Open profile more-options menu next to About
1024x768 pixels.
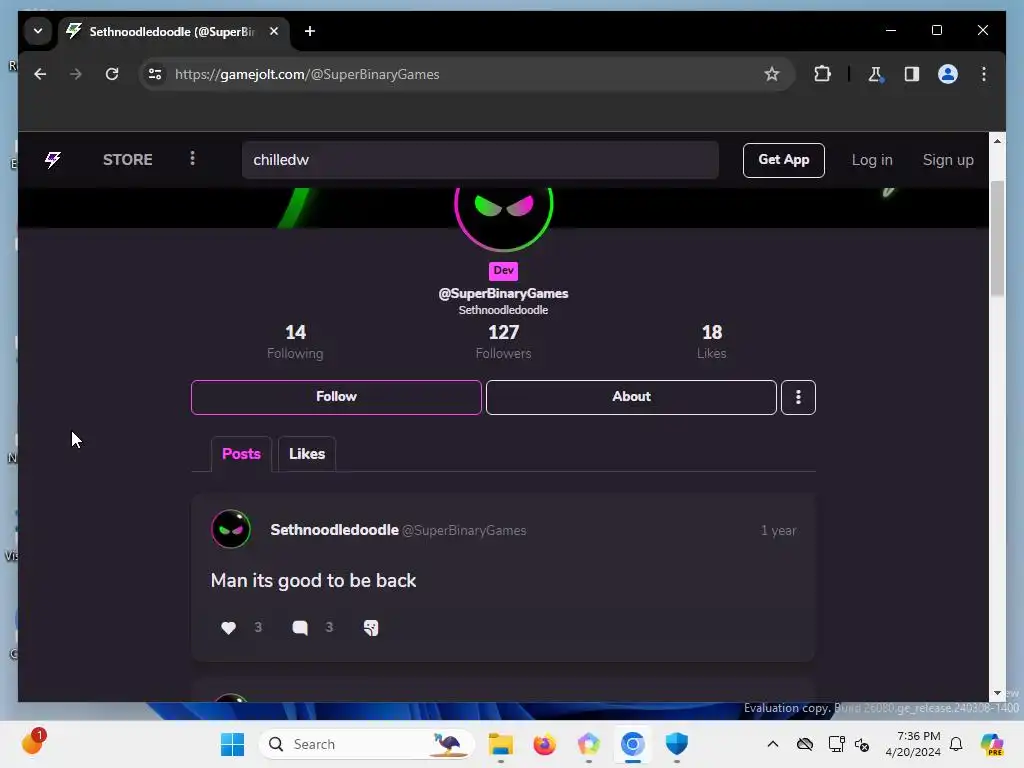(798, 397)
